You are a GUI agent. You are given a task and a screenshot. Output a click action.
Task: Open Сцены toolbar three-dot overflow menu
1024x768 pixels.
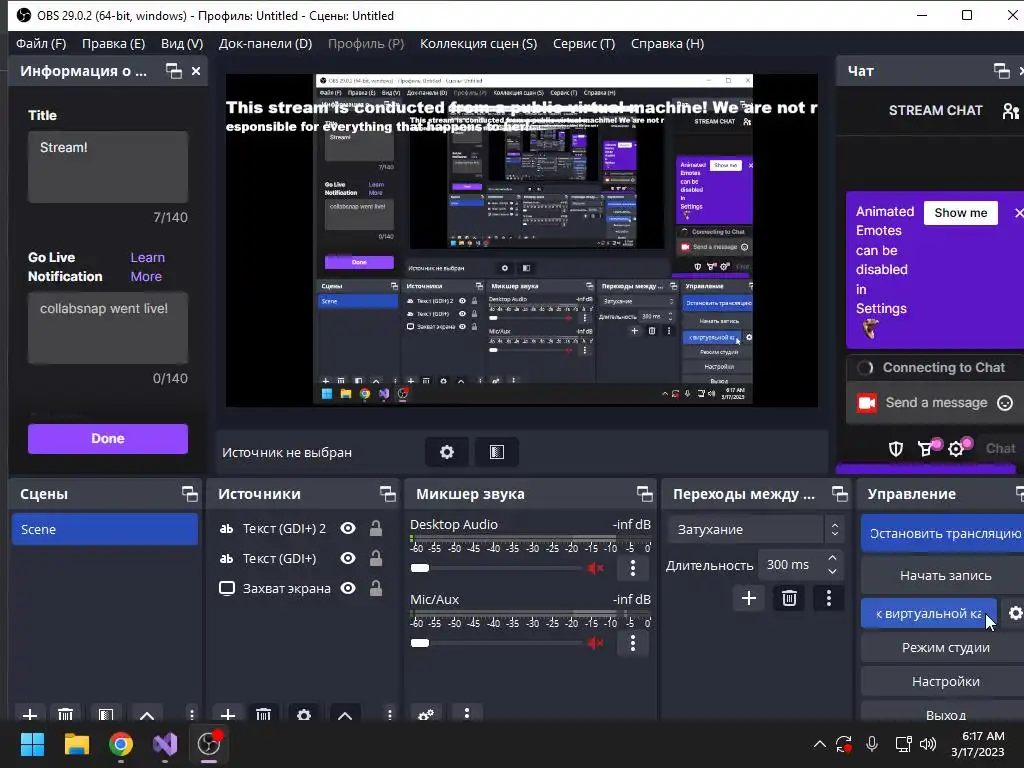[x=191, y=714]
